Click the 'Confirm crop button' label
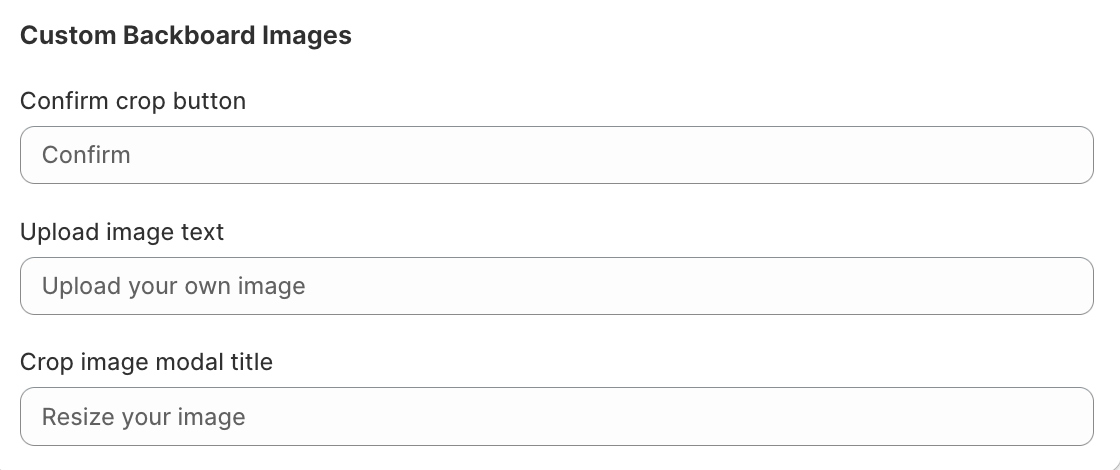The height and width of the screenshot is (470, 1120). pyautogui.click(x=133, y=101)
